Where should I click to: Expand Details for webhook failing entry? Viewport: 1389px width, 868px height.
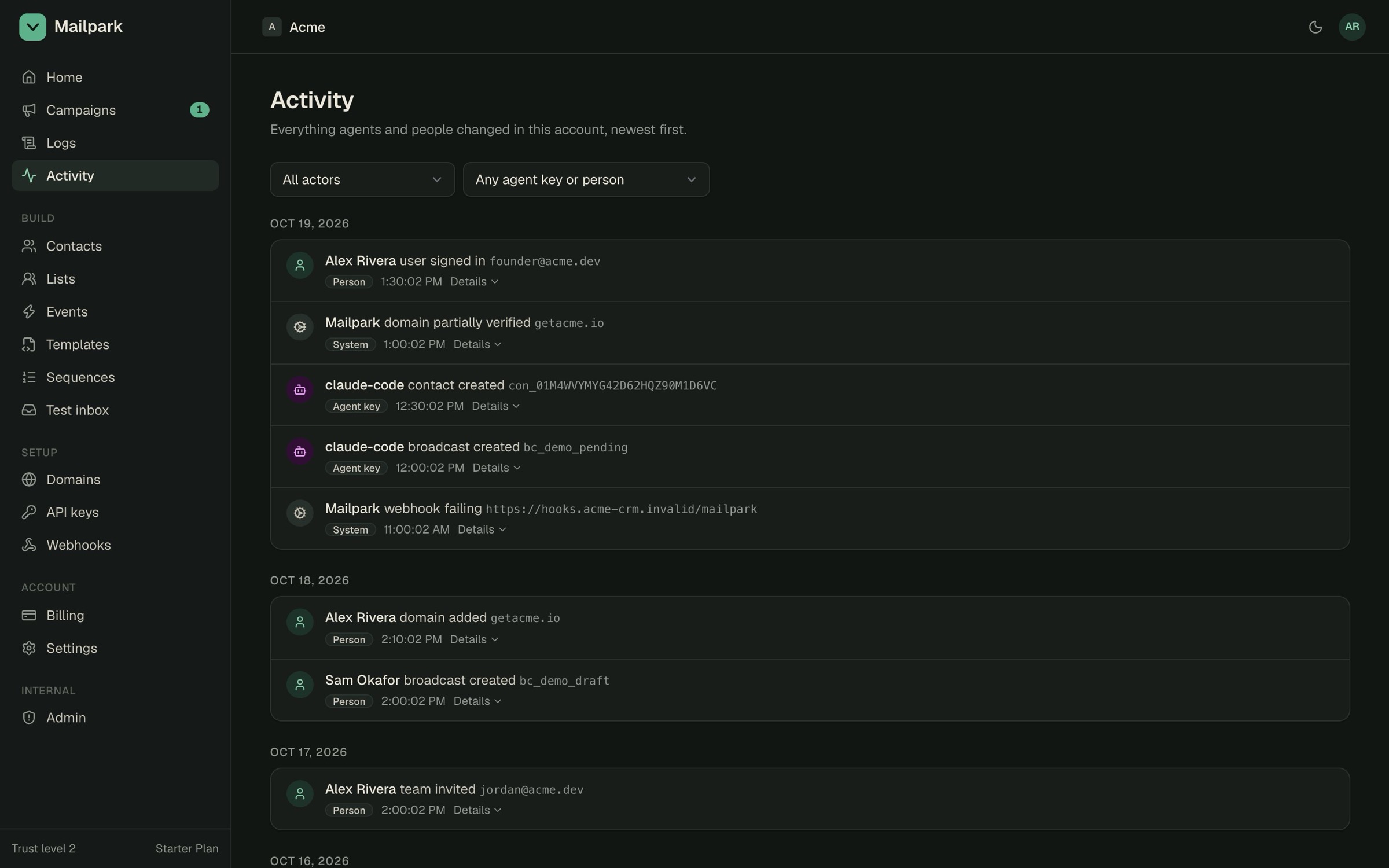[x=482, y=529]
